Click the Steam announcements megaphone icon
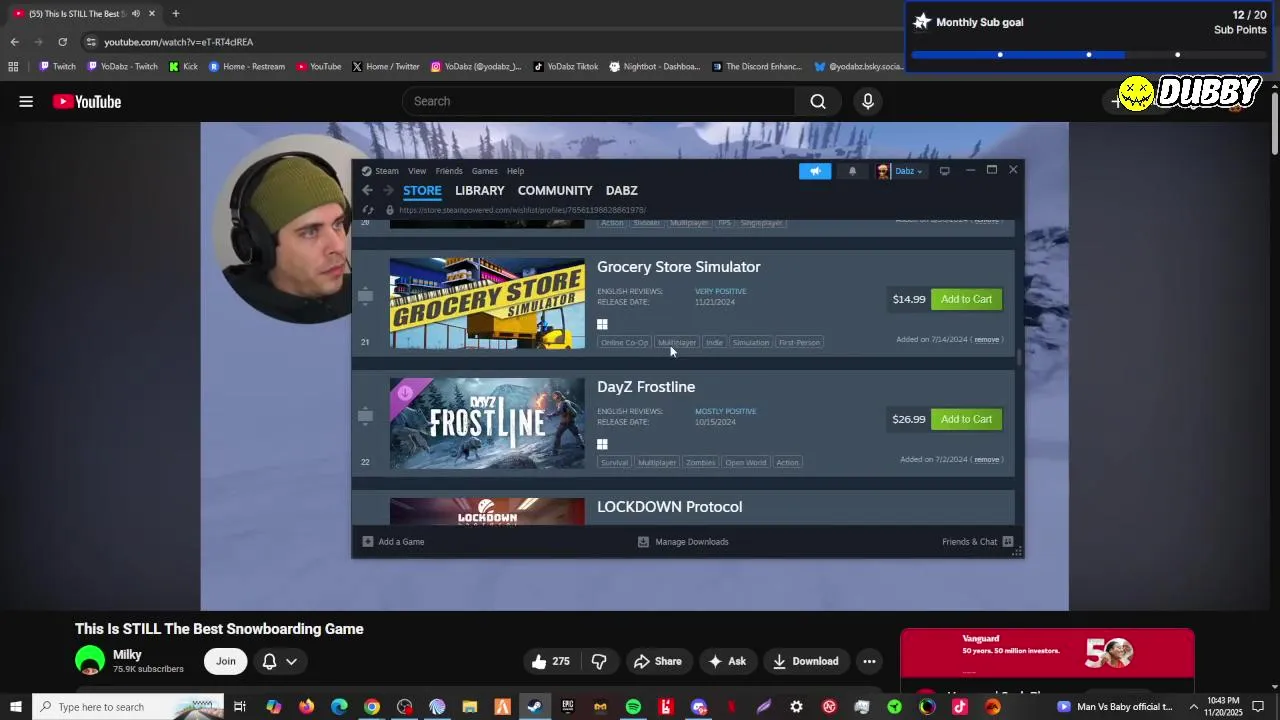 click(815, 171)
